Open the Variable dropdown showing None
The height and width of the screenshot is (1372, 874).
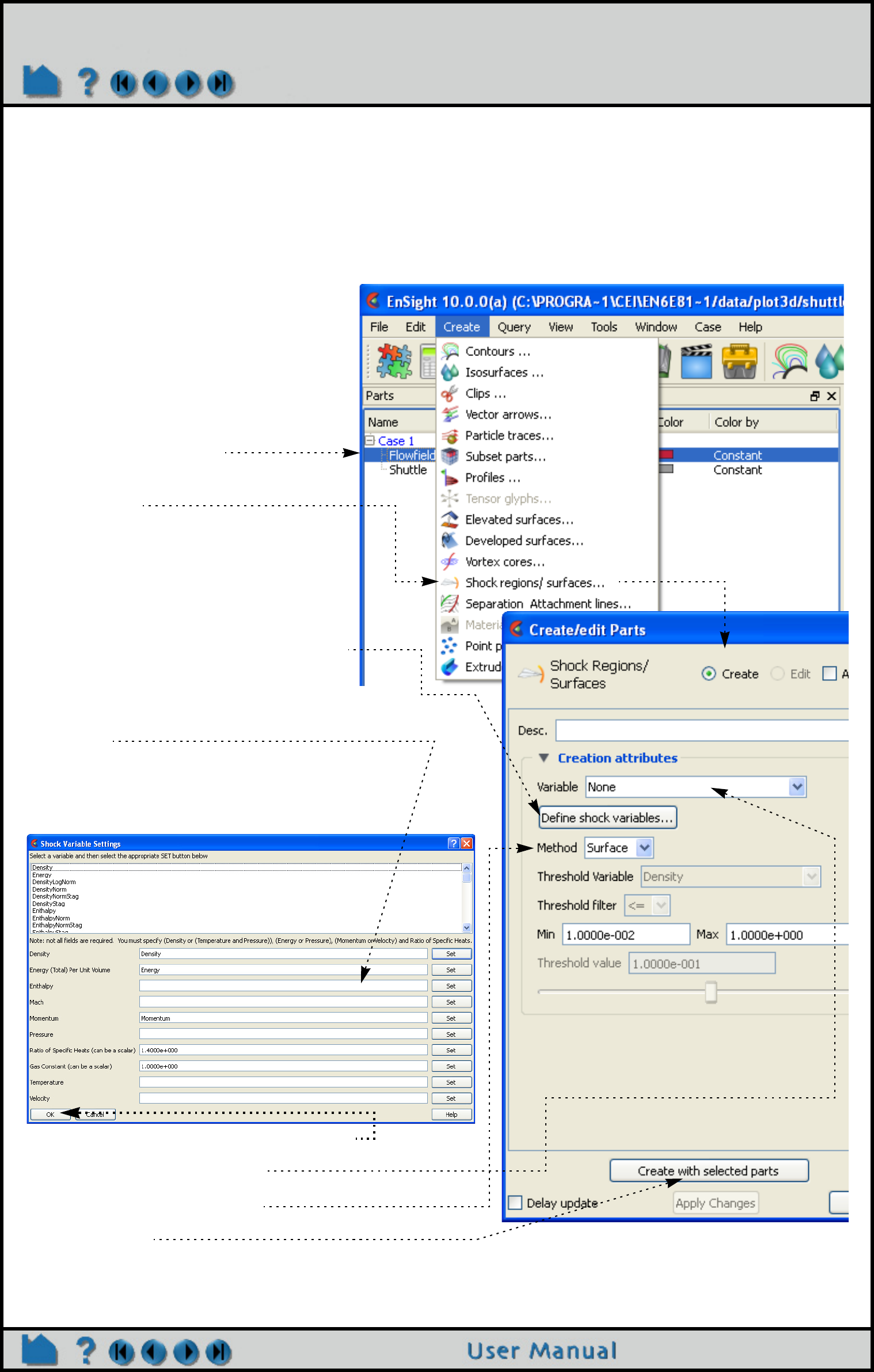click(696, 787)
